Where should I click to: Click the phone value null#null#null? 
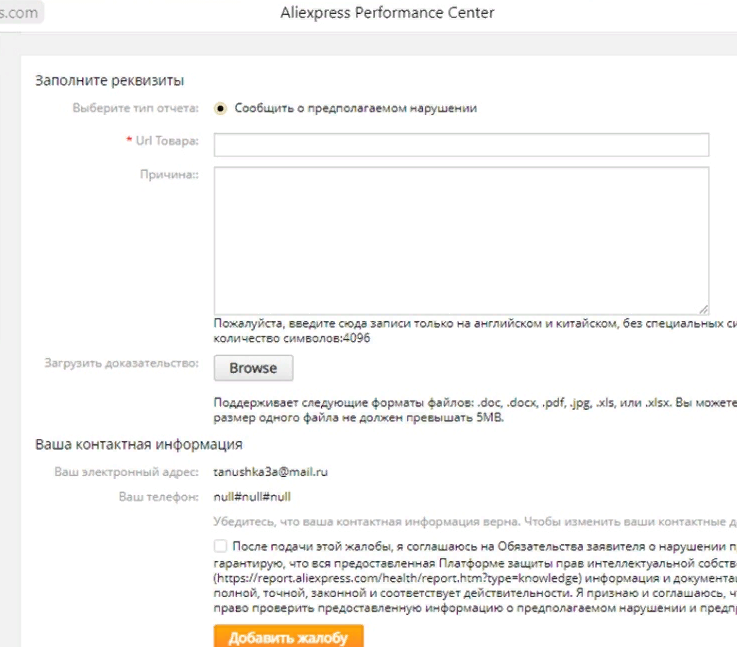pyautogui.click(x=252, y=497)
